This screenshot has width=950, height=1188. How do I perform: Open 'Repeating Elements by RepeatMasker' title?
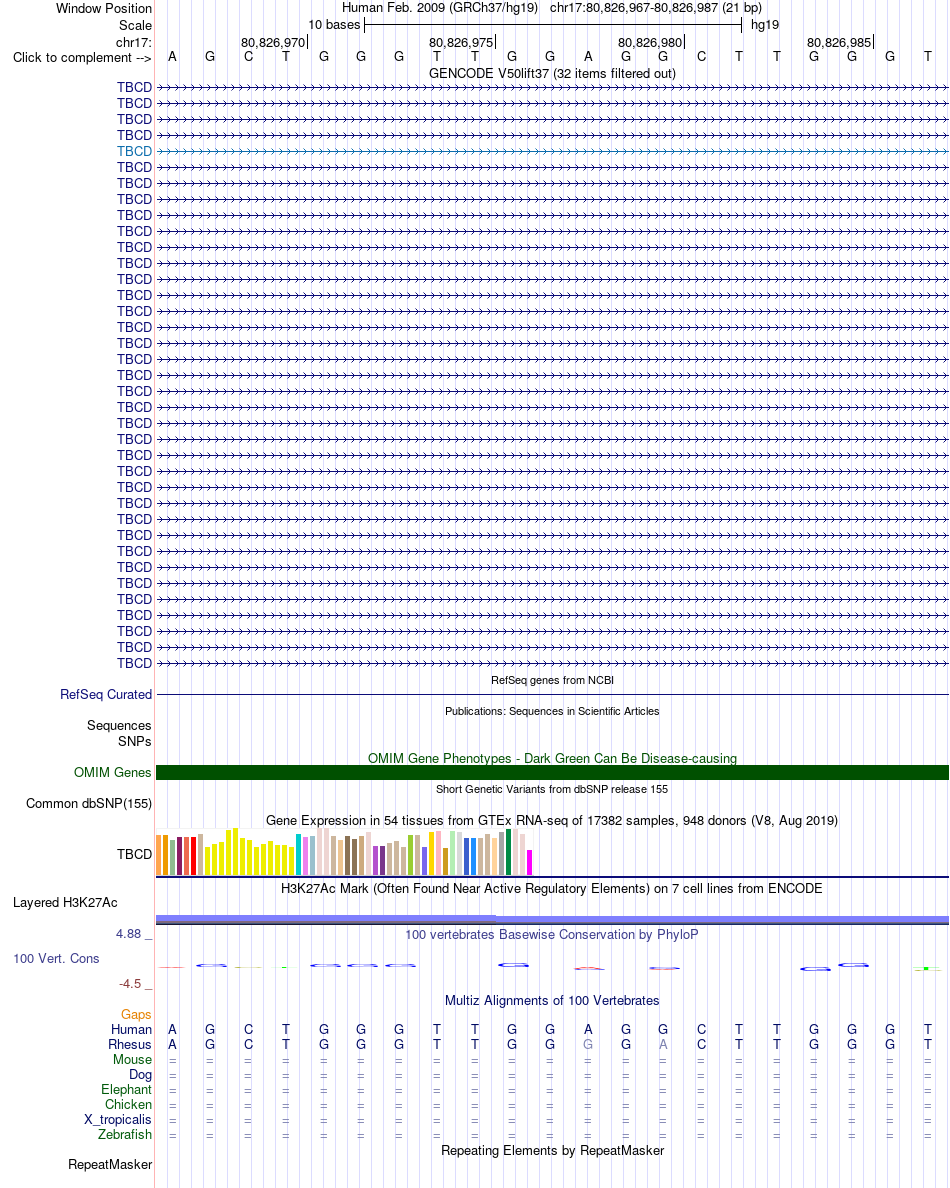(552, 1150)
